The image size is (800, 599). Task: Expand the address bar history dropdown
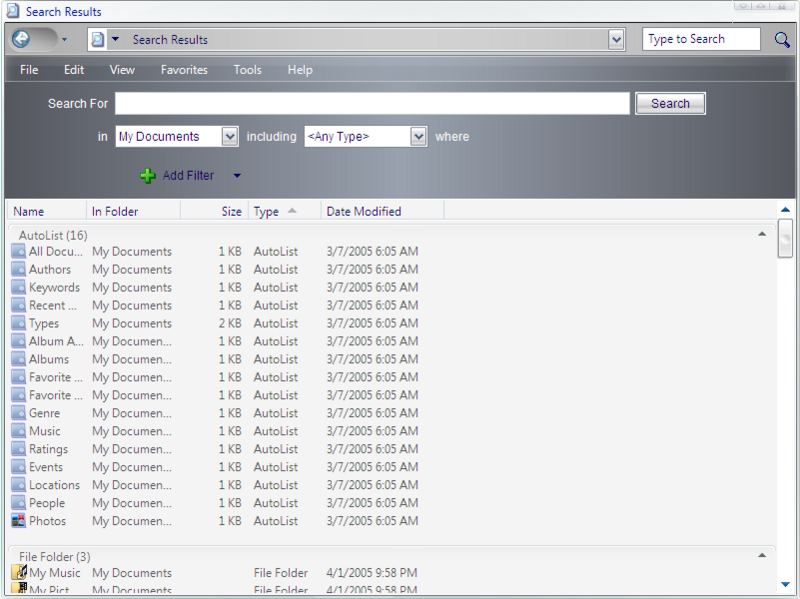click(616, 40)
